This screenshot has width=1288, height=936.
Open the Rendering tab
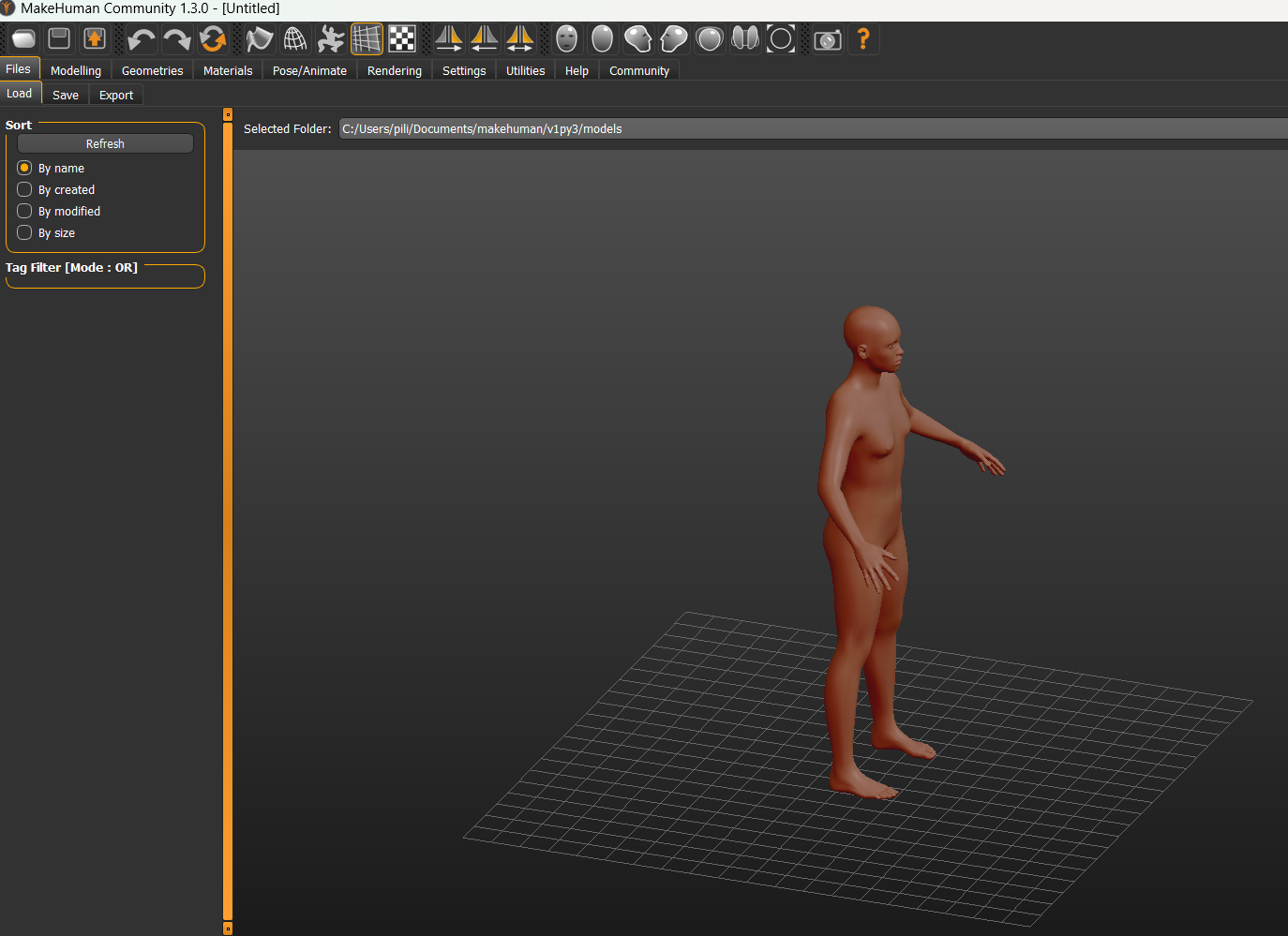pyautogui.click(x=395, y=71)
